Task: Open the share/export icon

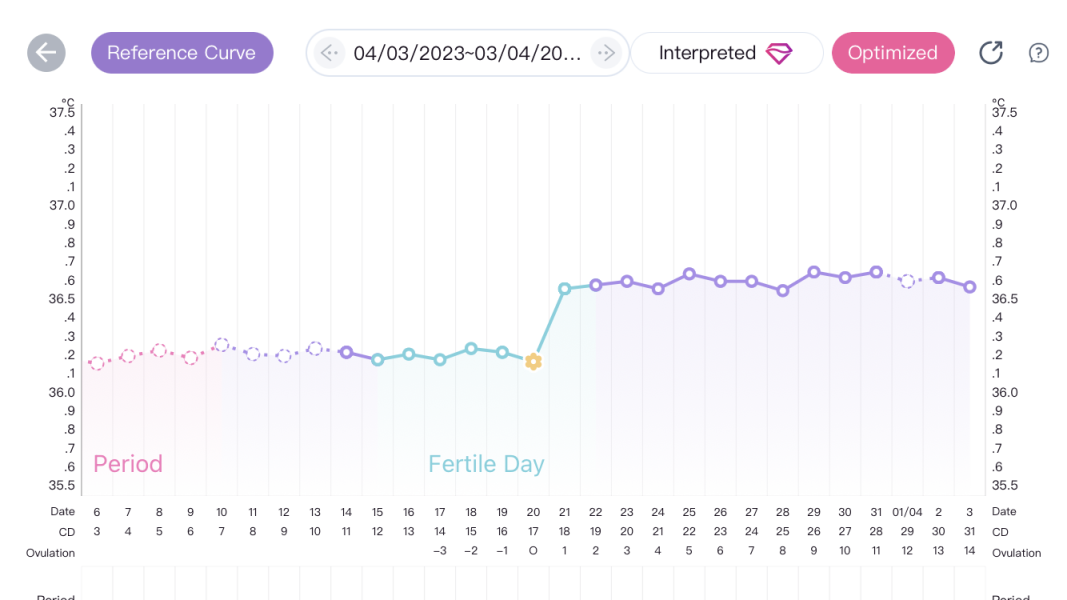Action: click(990, 53)
